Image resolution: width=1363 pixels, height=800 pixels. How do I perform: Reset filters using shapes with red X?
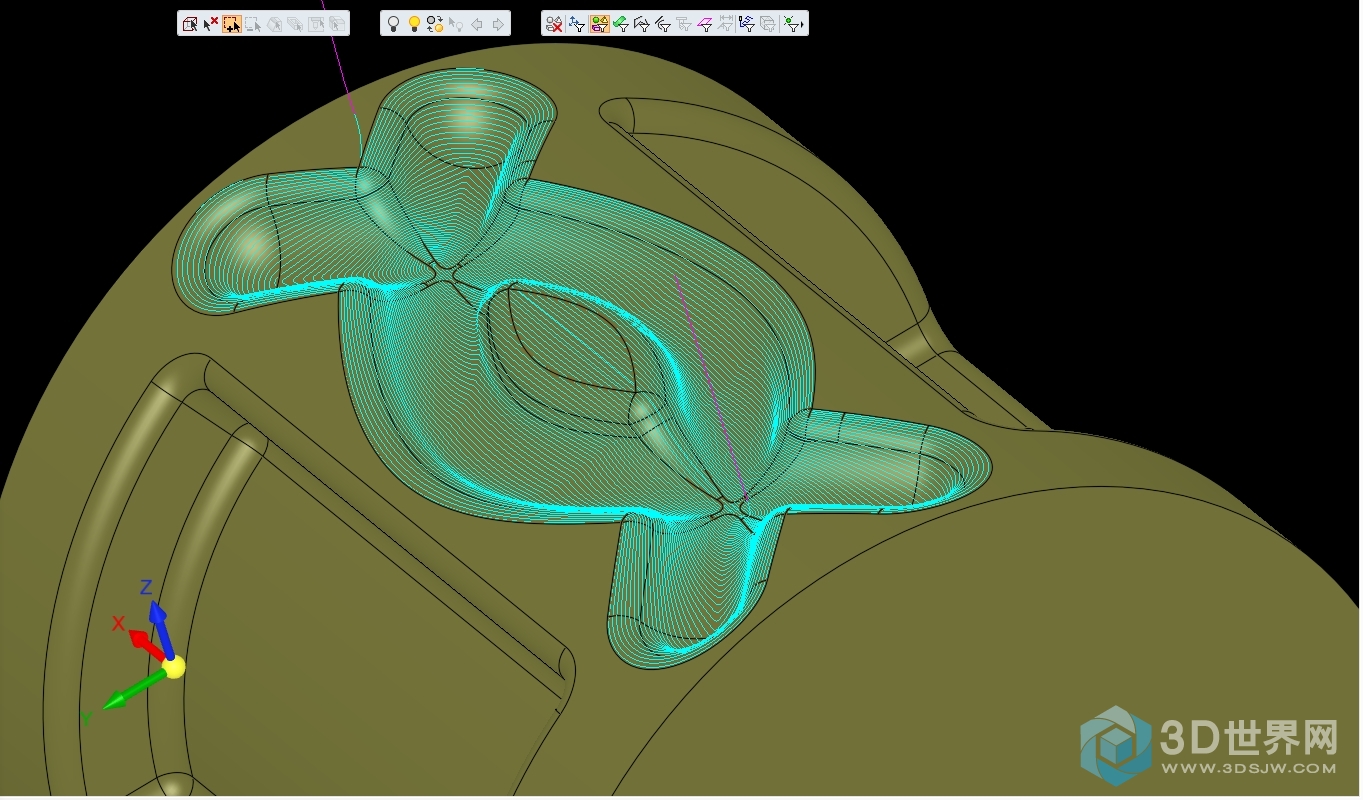point(554,24)
